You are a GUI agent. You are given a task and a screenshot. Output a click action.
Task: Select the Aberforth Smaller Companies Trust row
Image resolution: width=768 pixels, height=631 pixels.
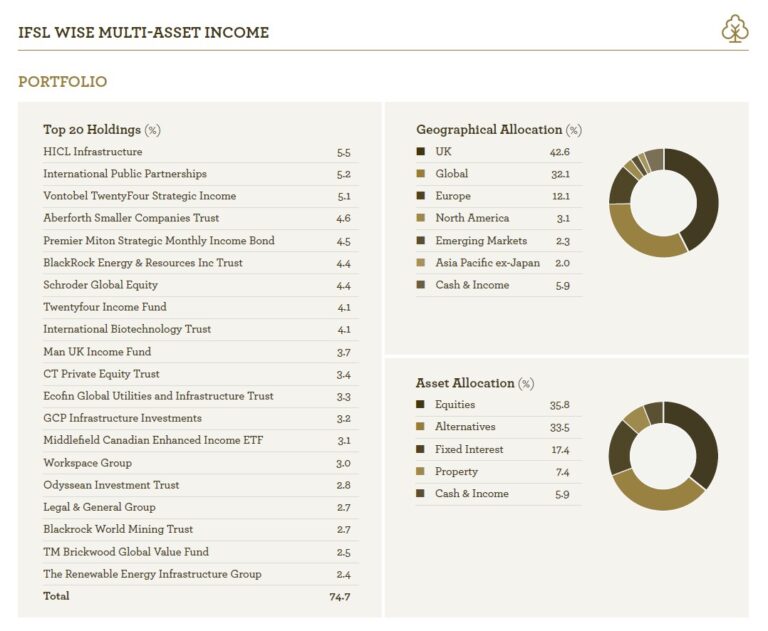[131, 218]
